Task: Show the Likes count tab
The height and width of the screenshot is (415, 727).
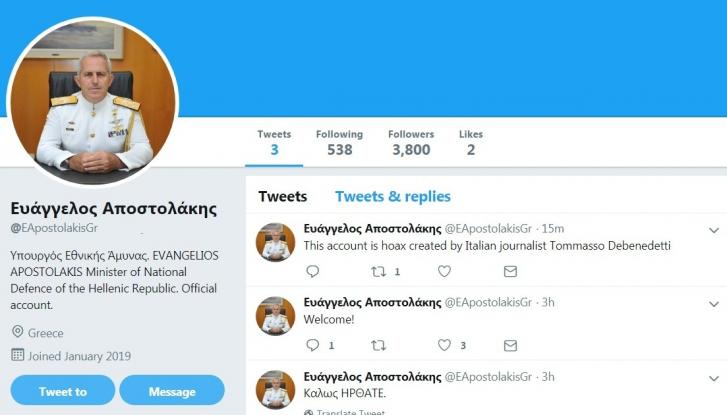Action: (x=470, y=143)
